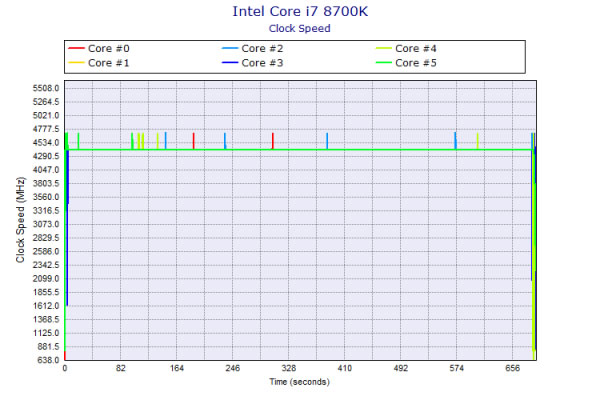The width and height of the screenshot is (600, 400).
Task: Click the Core #0 legend label
Action: tap(109, 49)
